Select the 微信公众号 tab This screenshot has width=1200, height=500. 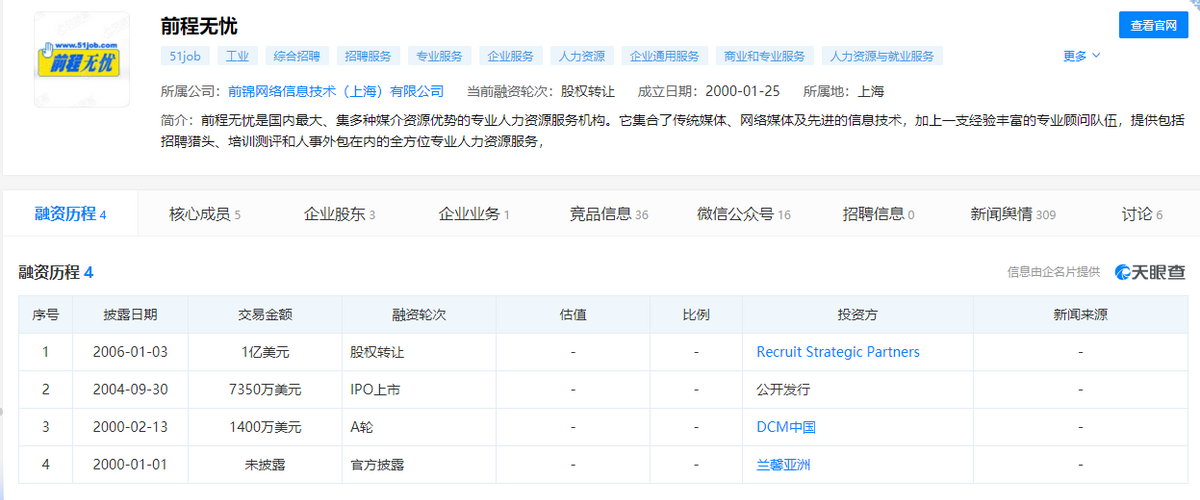pyautogui.click(x=743, y=214)
